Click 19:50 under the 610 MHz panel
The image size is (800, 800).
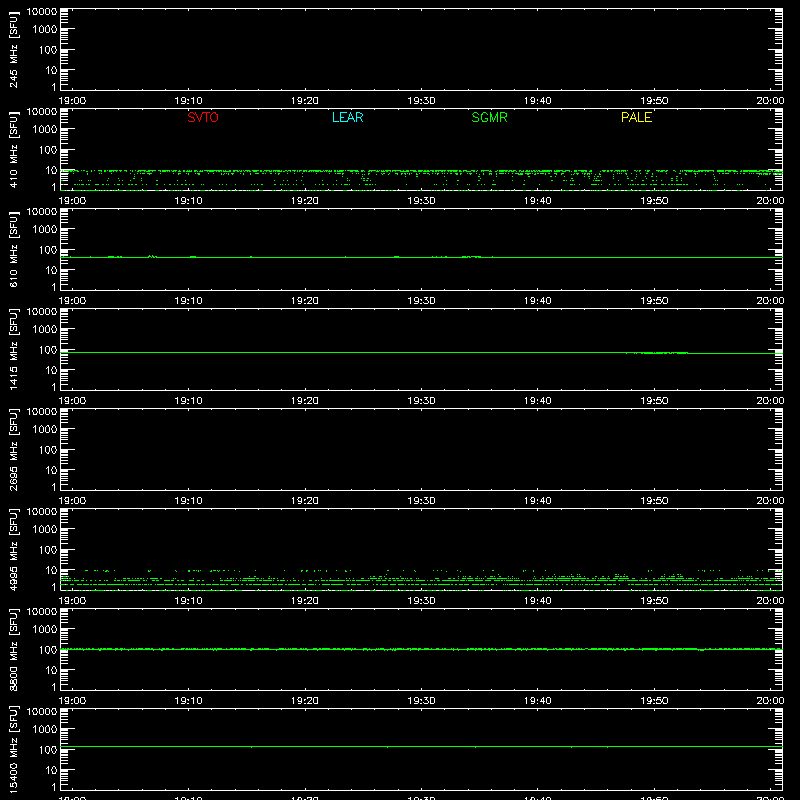[654, 301]
